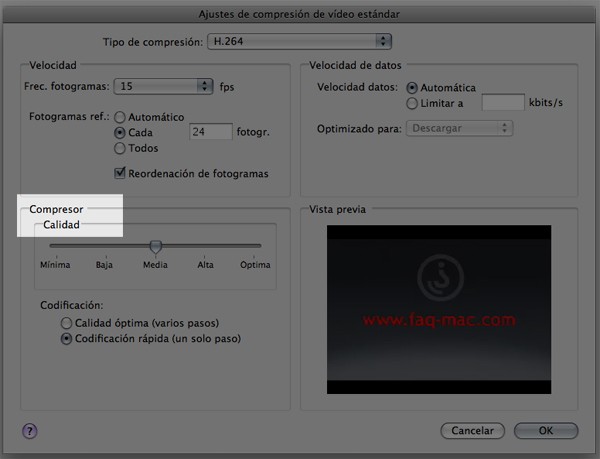Select the Cada keyframe option
Viewport: 600px width, 459px height.
tap(120, 133)
